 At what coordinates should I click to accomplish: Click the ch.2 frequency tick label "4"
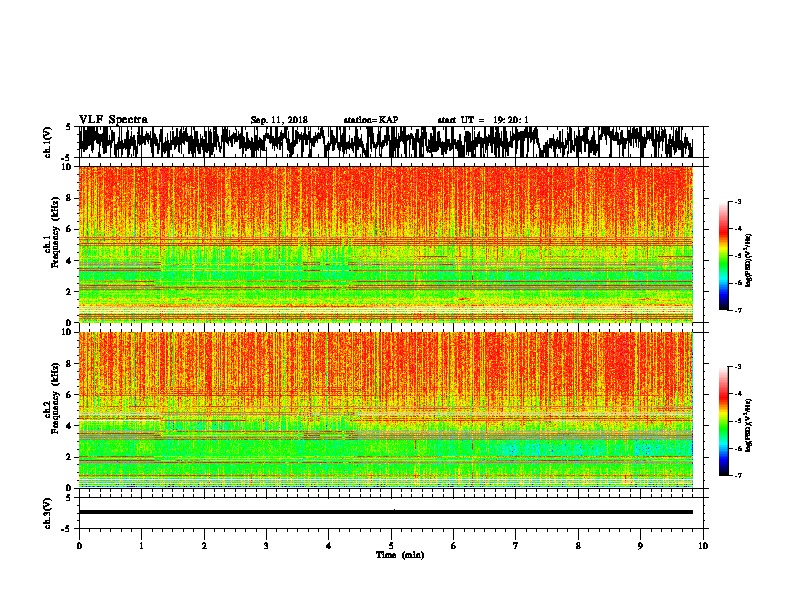(x=70, y=426)
